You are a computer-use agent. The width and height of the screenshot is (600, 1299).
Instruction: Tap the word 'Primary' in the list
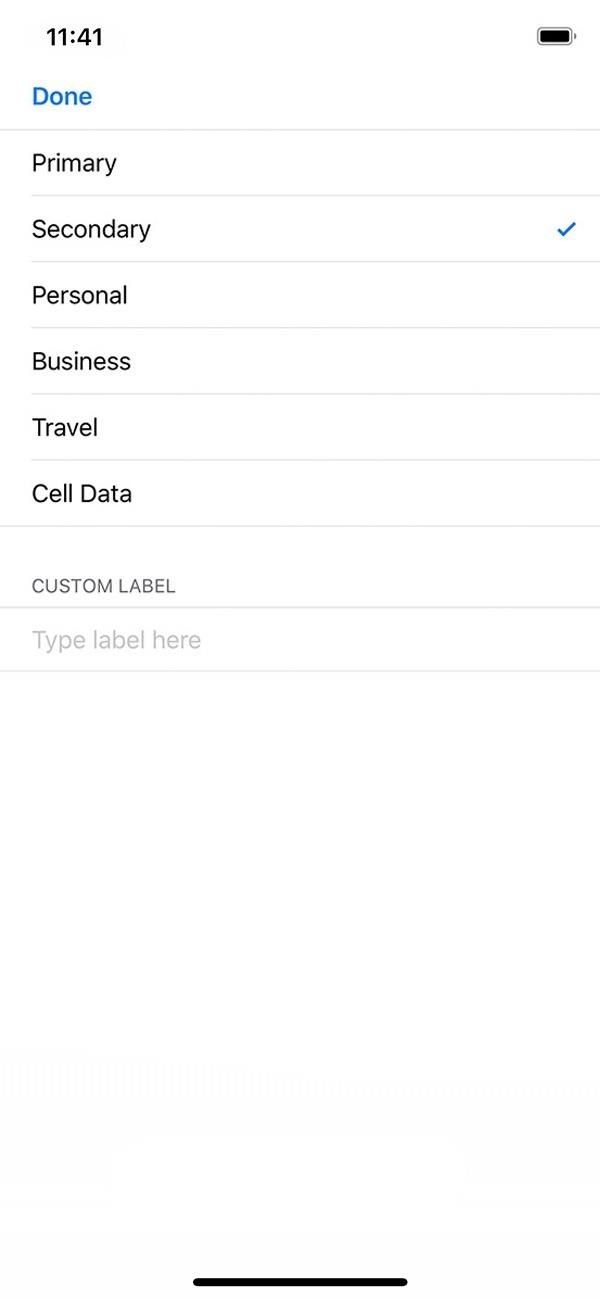(x=74, y=163)
